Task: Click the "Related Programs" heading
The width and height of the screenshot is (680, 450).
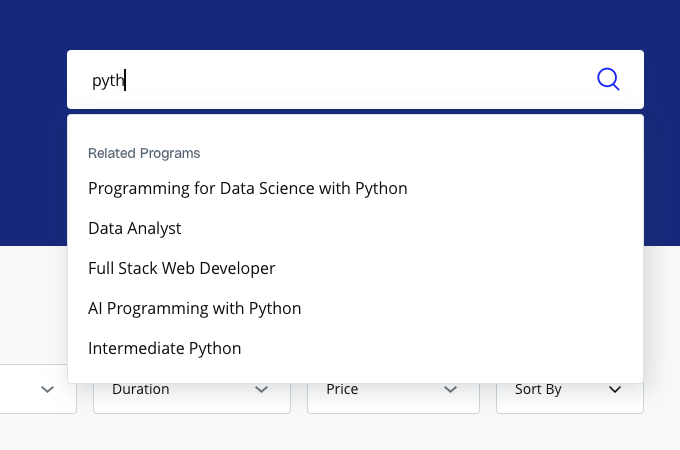Action: [x=144, y=153]
